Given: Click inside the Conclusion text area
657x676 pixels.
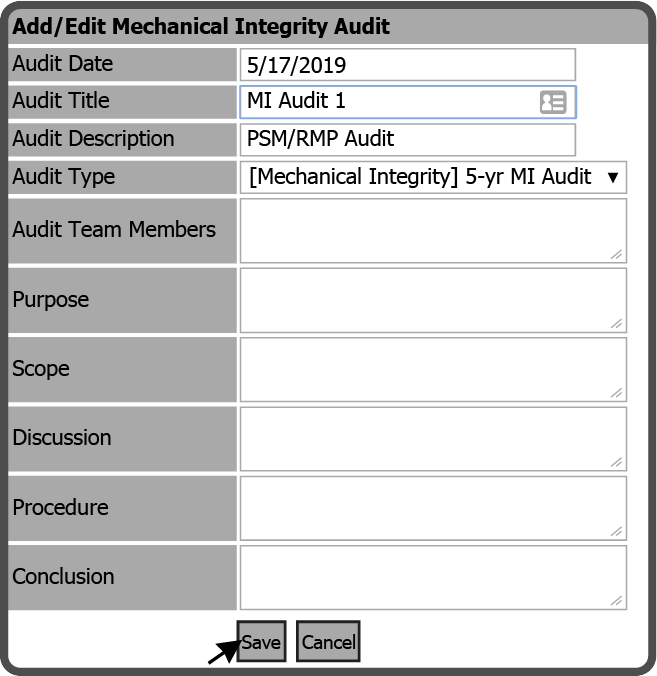Looking at the screenshot, I should [x=433, y=578].
